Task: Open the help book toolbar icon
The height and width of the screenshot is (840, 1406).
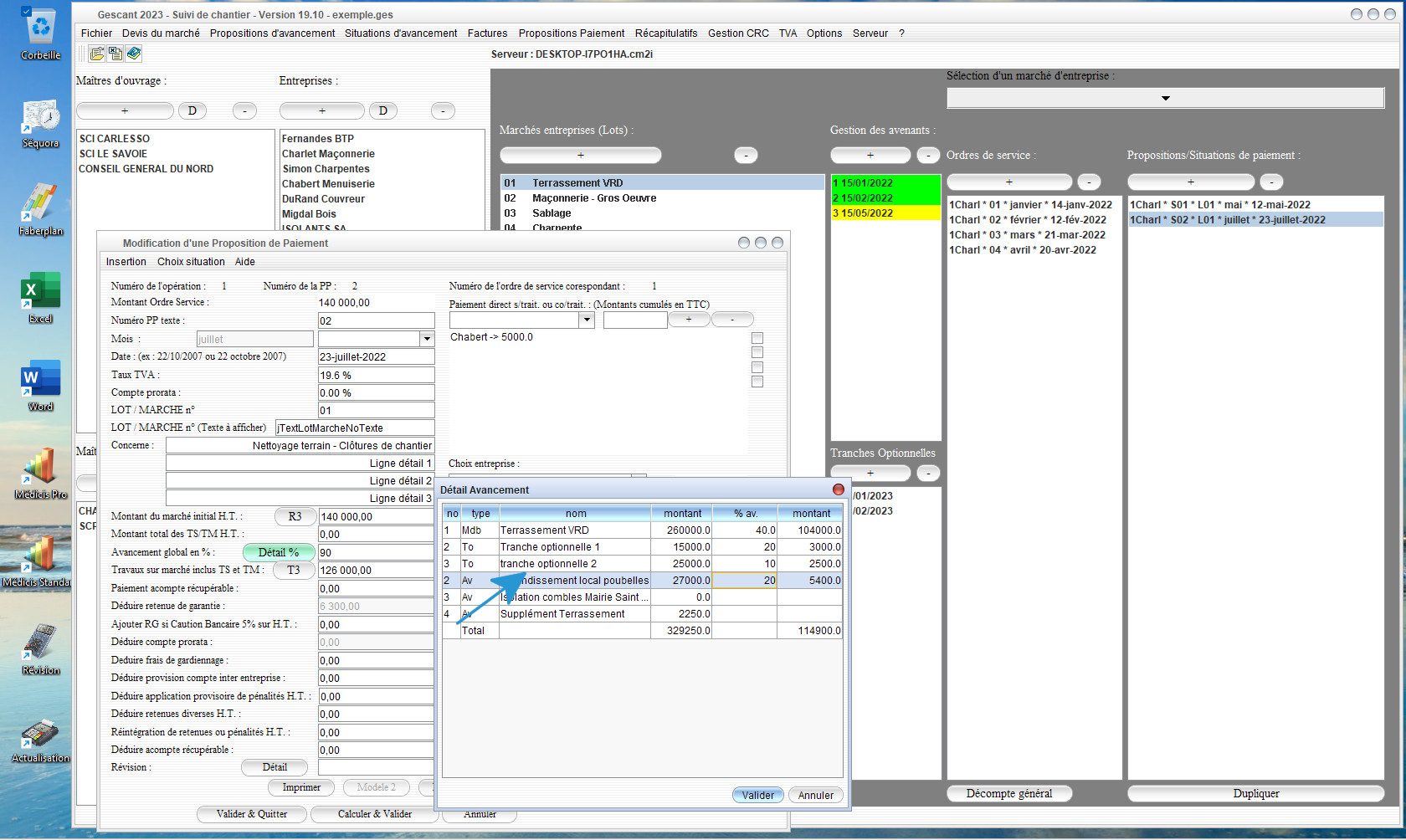Action: point(133,54)
